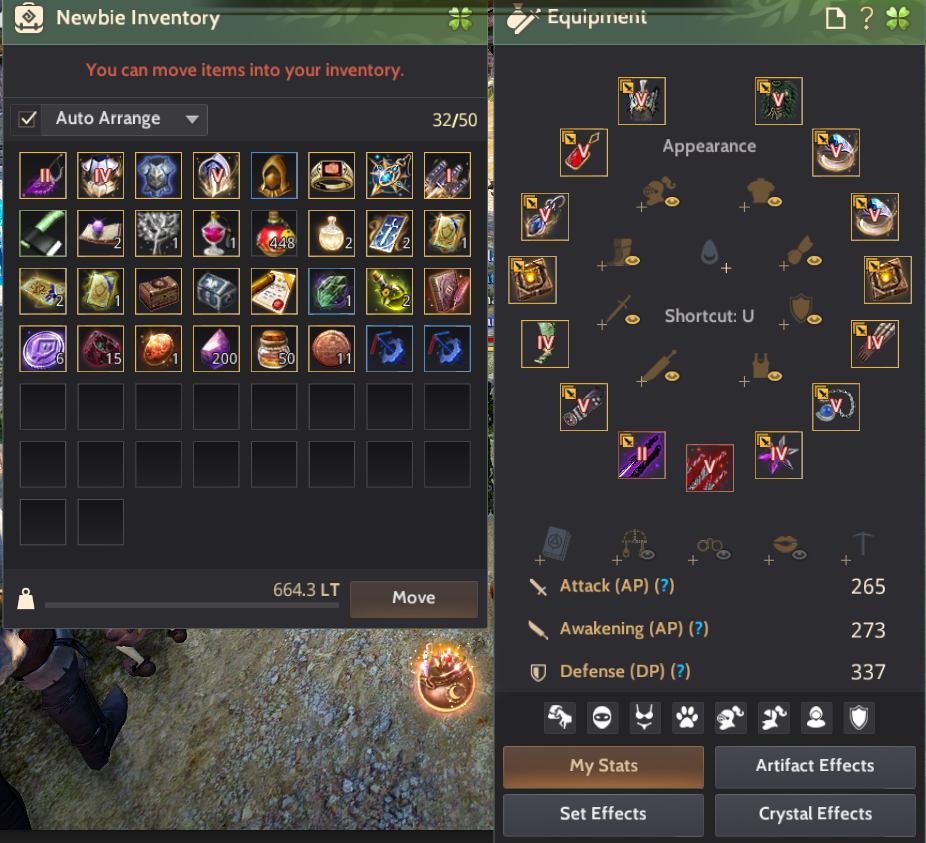Toggle shield sub-weapon visibility eye
Image resolution: width=926 pixels, height=843 pixels.
[814, 320]
